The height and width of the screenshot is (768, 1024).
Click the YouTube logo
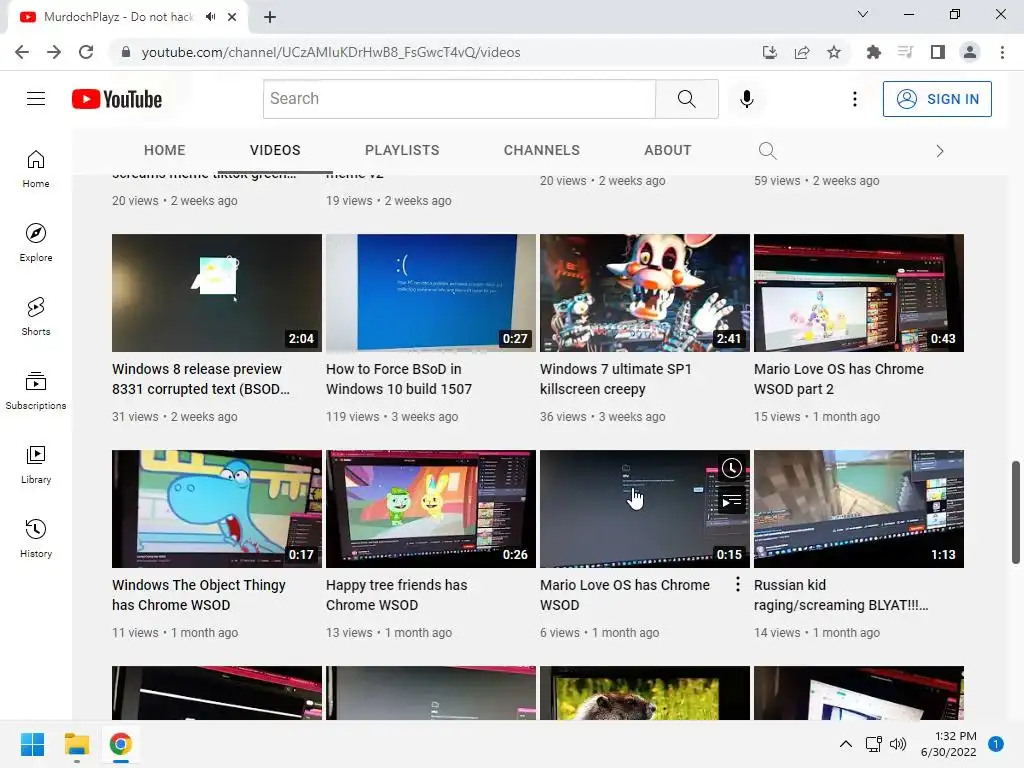[117, 99]
